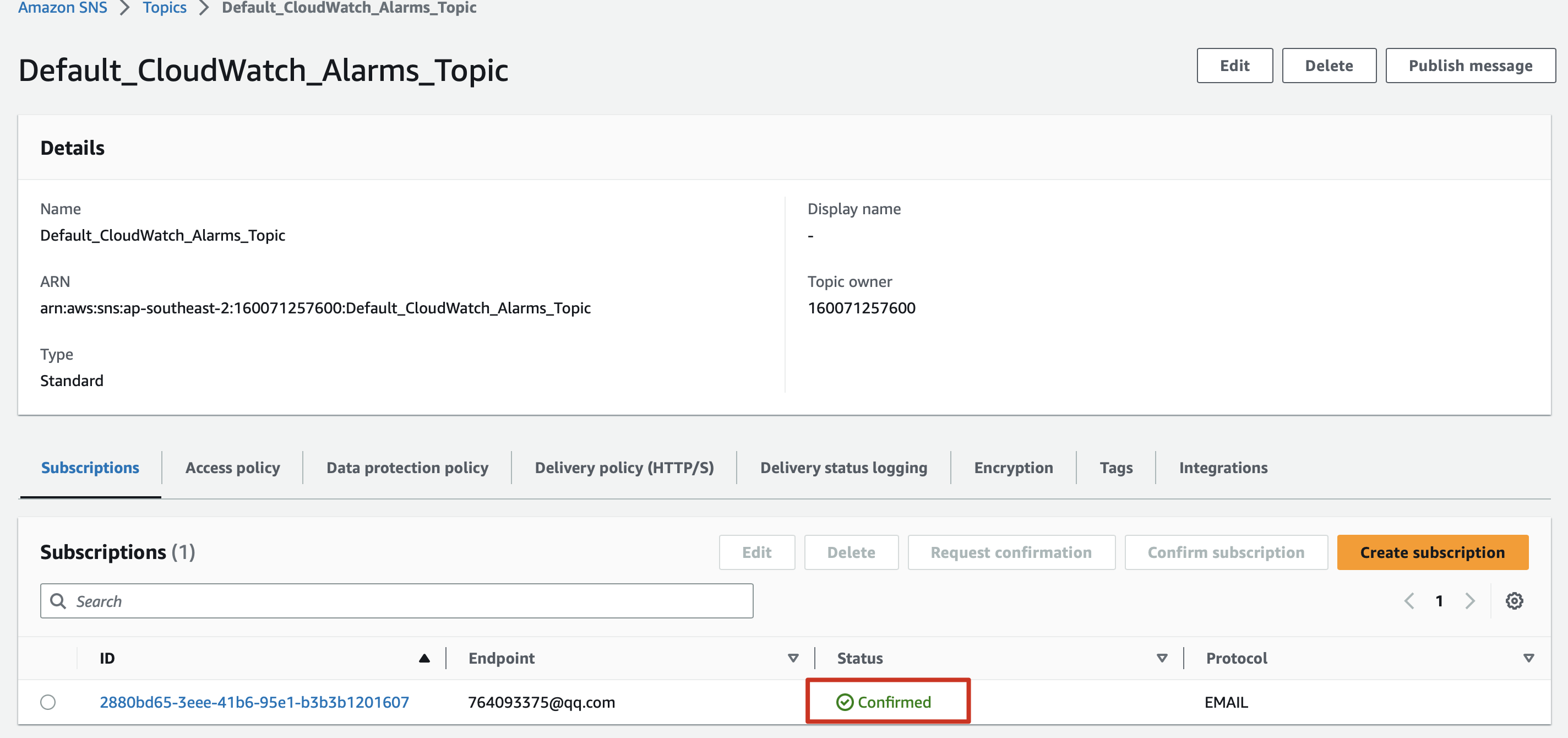Open the Amazon SNS breadcrumb link
Viewport: 1568px width, 738px height.
point(63,7)
